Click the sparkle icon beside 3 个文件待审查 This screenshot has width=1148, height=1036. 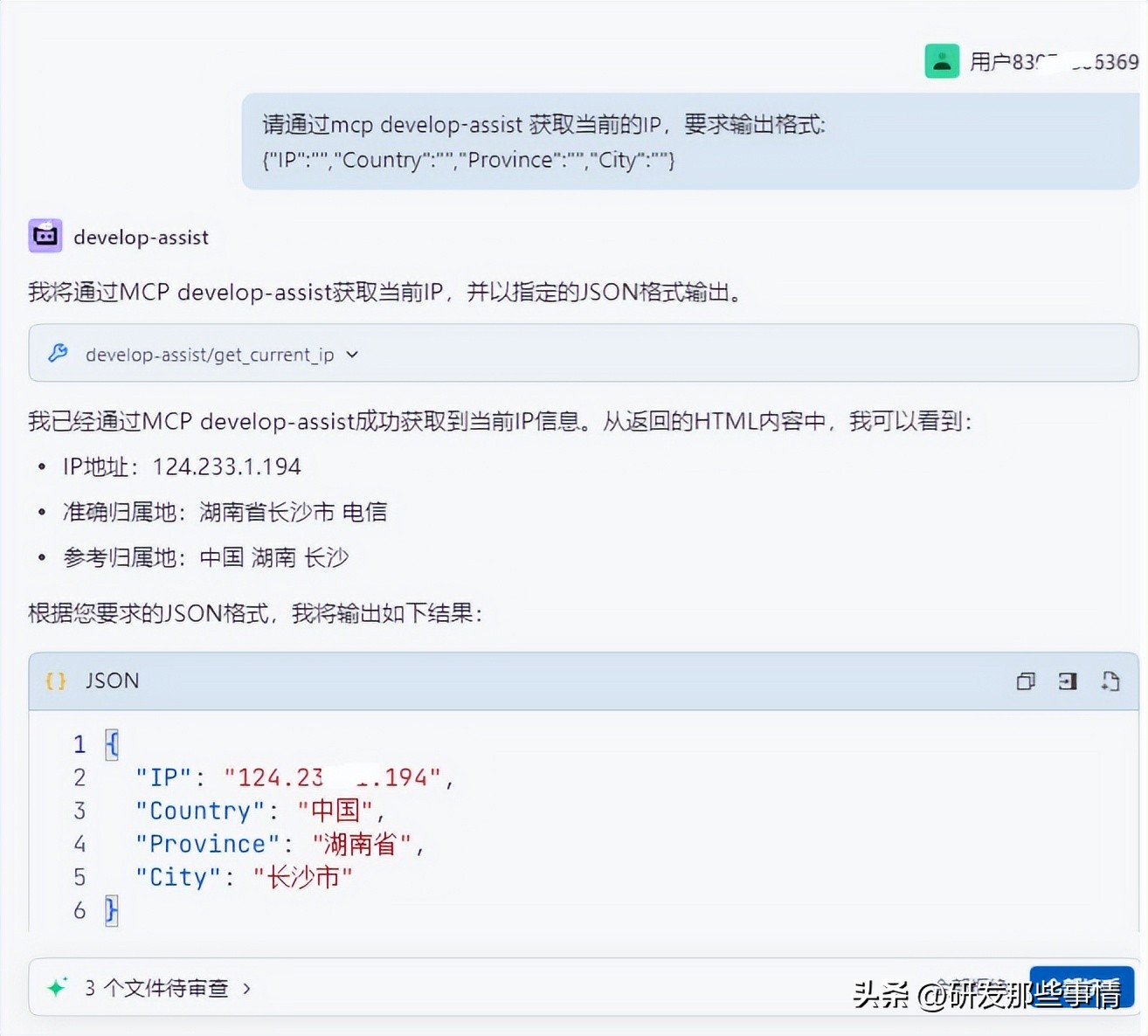[x=57, y=988]
